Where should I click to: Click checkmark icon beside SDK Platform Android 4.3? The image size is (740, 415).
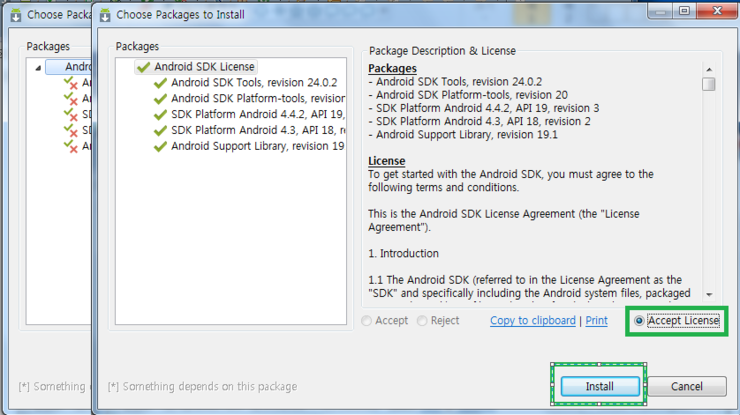point(160,130)
